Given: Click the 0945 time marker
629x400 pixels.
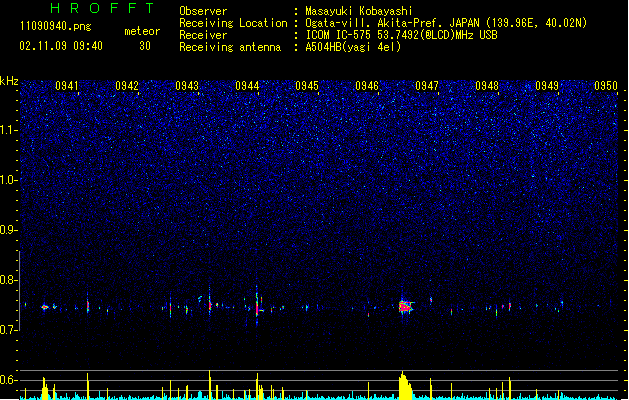Looking at the screenshot, I should click(x=307, y=86).
